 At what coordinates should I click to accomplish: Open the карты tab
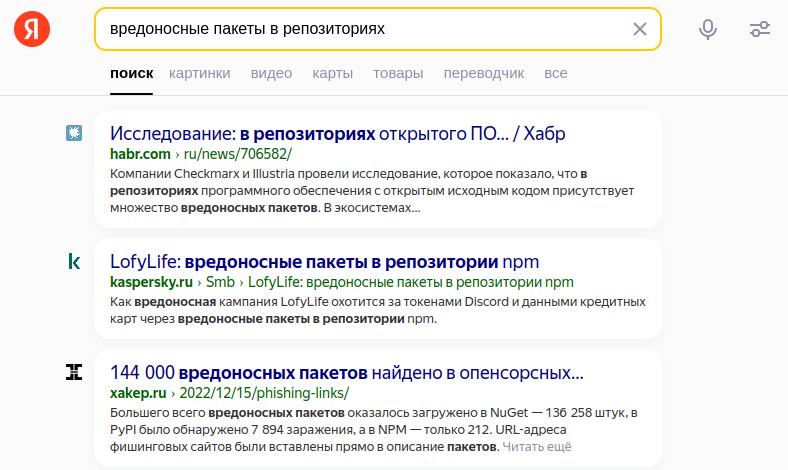[x=332, y=73]
